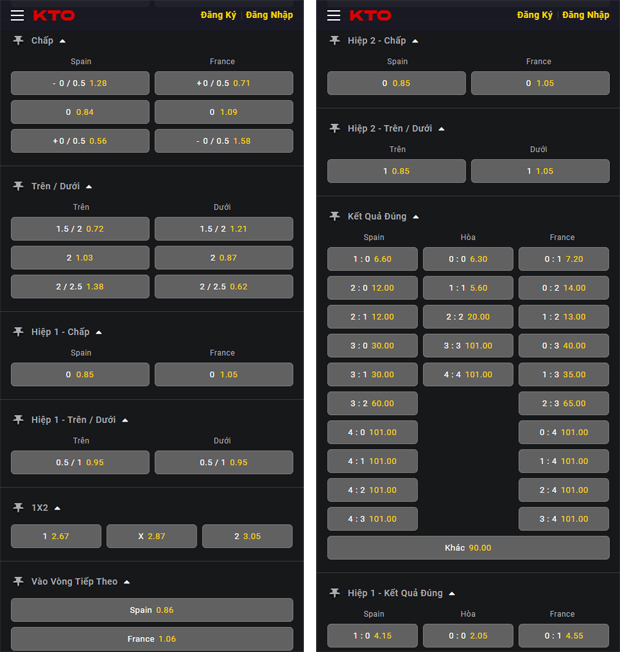Toggle pin for Hiệp 1 - Chấp market

coord(18,332)
